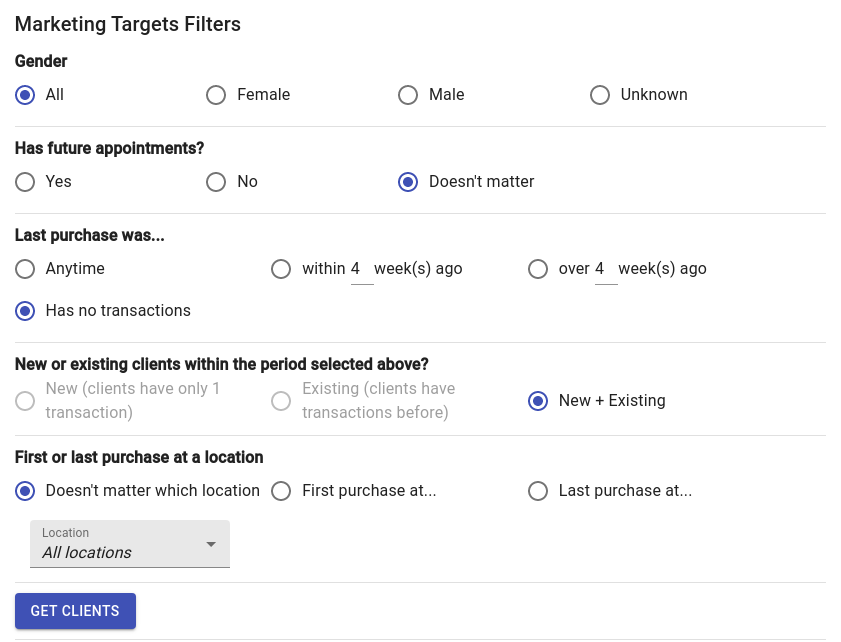Click the within weeks number field
The image size is (841, 642).
coord(362,269)
